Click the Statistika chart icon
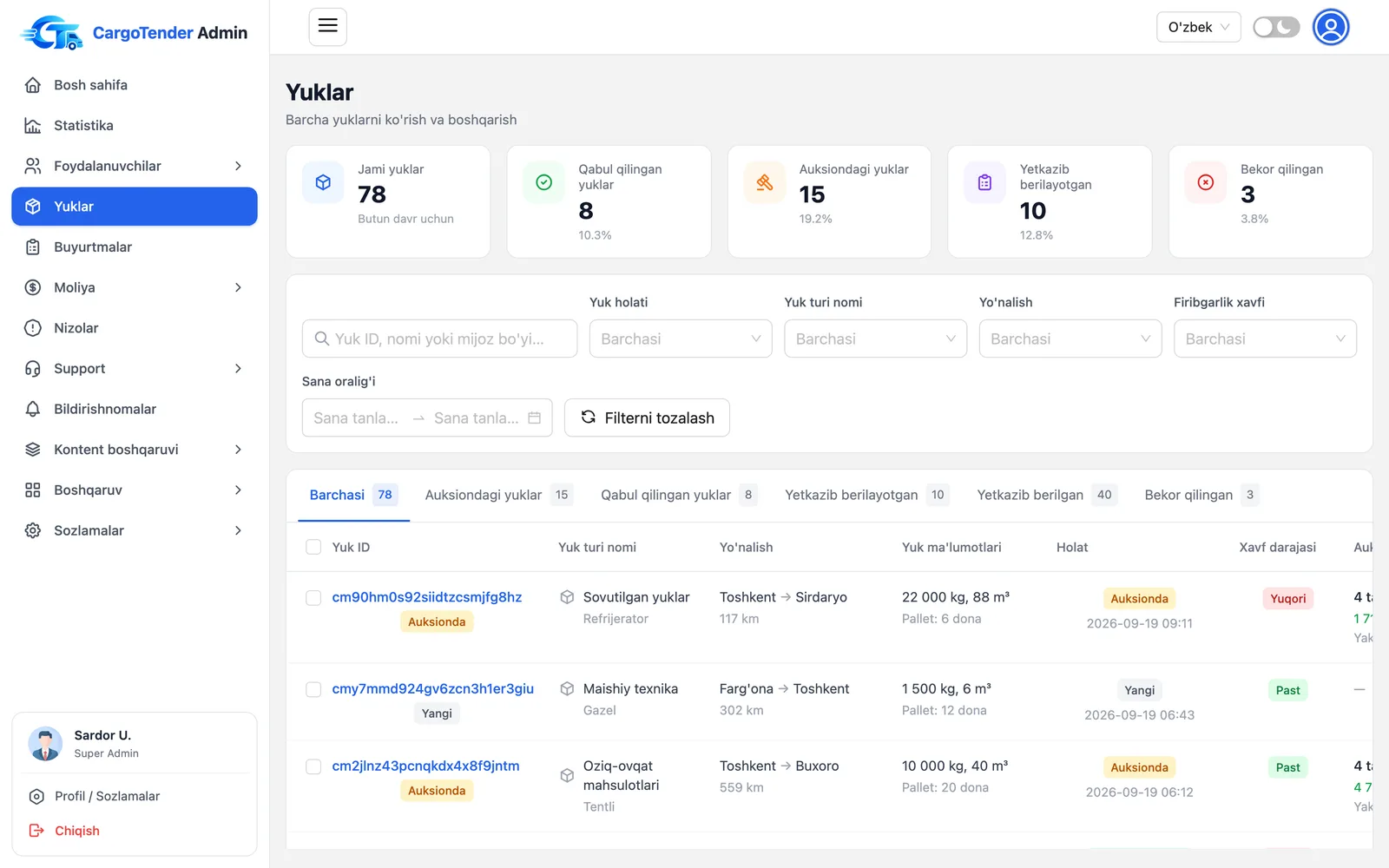Screen dimensions: 1389x868 coord(33,126)
